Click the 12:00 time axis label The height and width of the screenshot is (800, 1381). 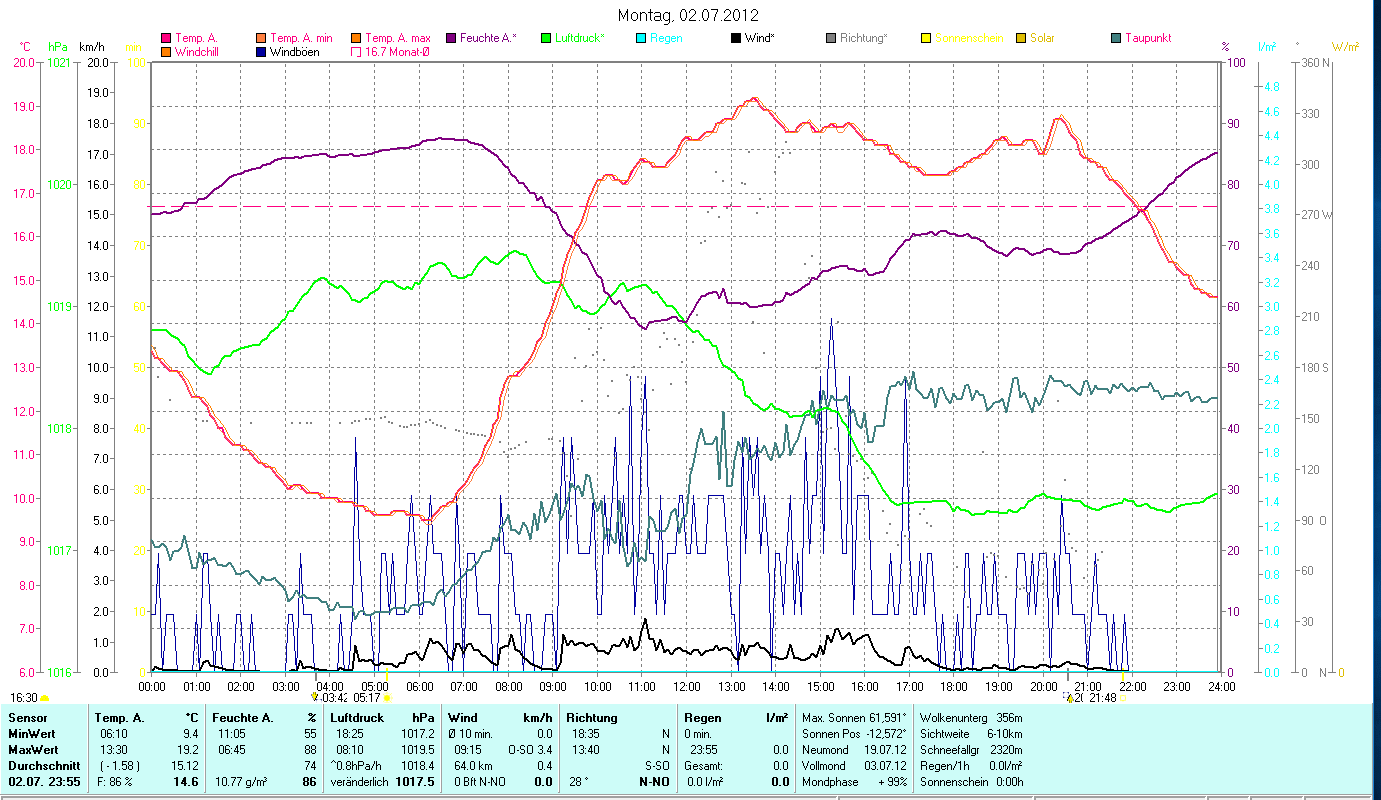(x=687, y=687)
